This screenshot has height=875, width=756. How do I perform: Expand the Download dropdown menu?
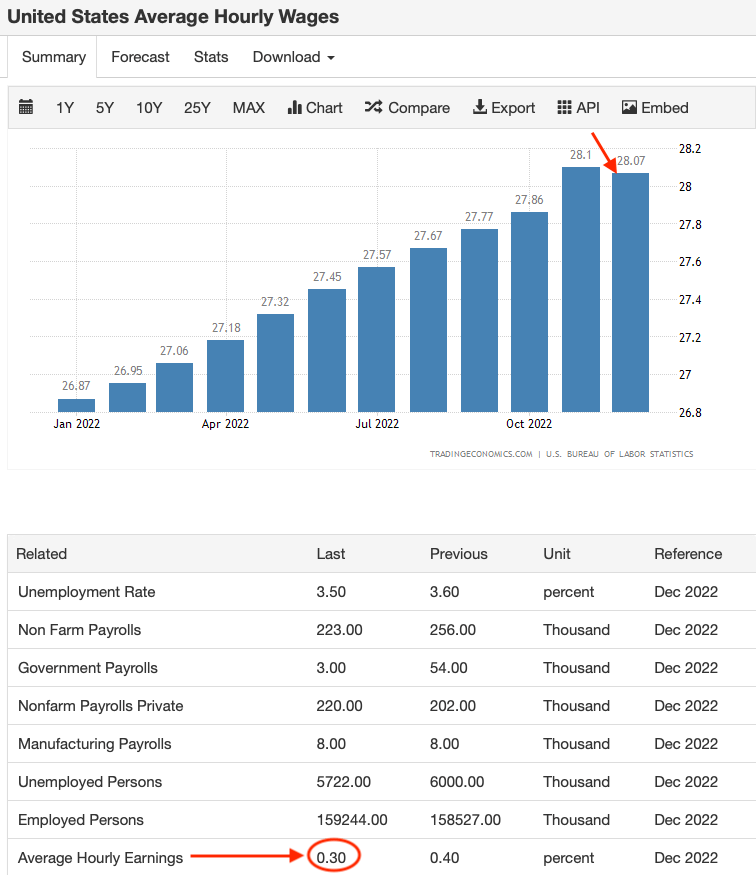(293, 57)
